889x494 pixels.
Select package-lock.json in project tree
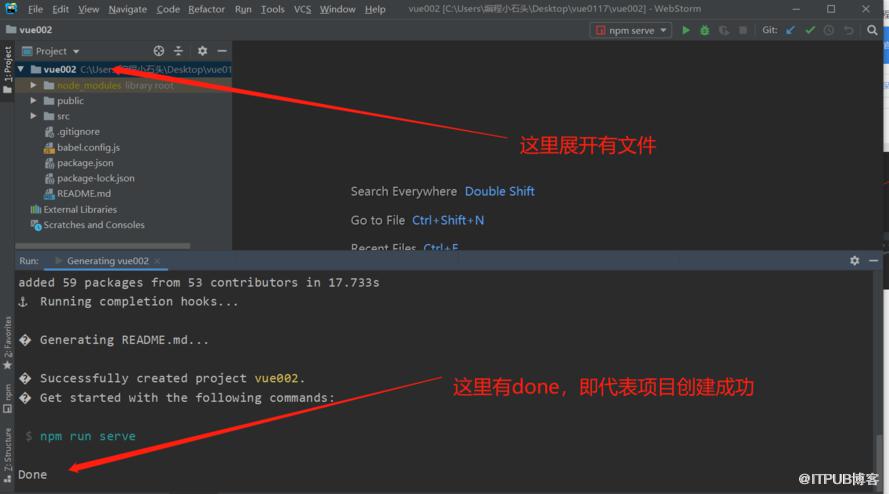95,178
